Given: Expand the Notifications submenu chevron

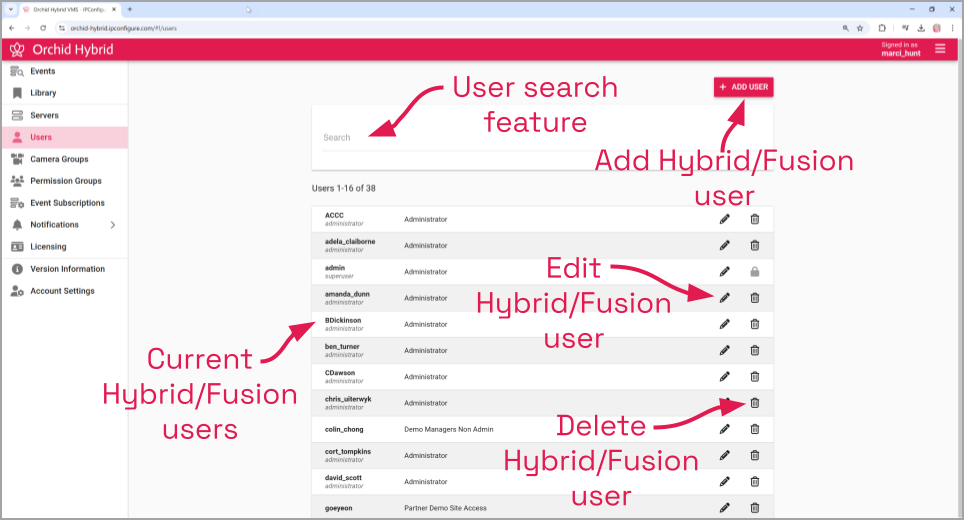Looking at the screenshot, I should (x=113, y=225).
